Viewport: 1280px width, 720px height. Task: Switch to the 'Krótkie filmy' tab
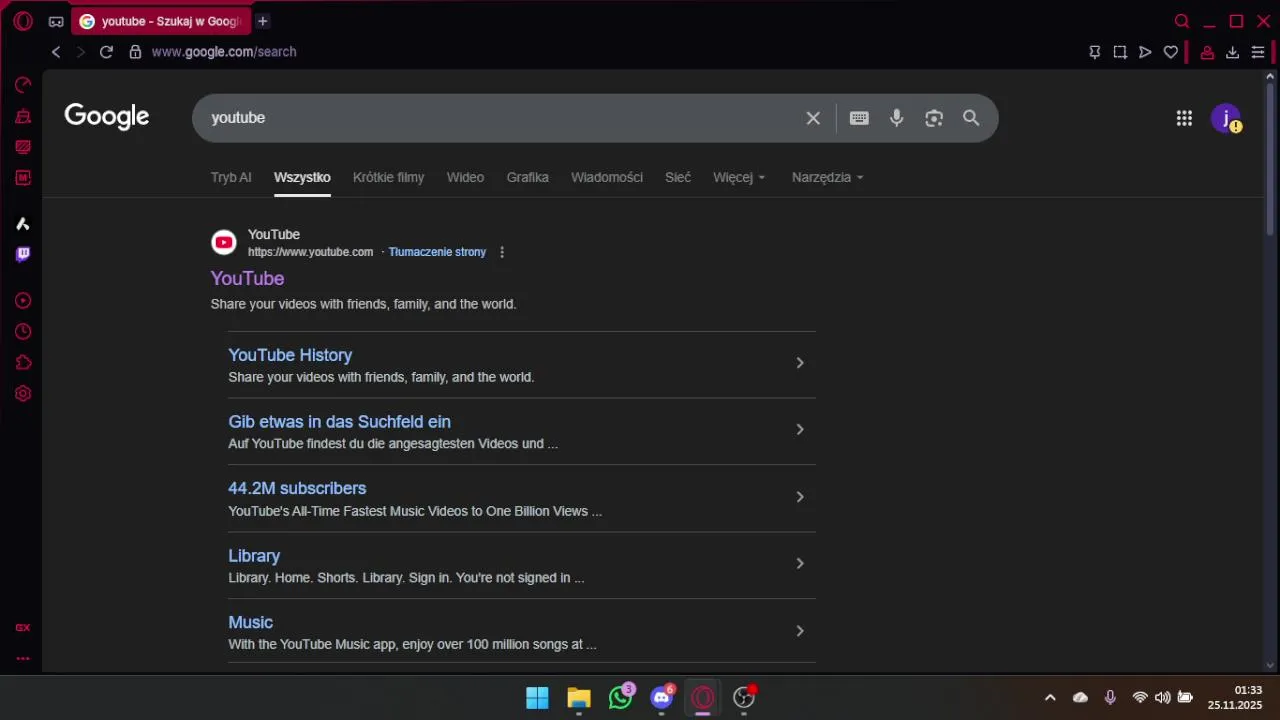[388, 177]
